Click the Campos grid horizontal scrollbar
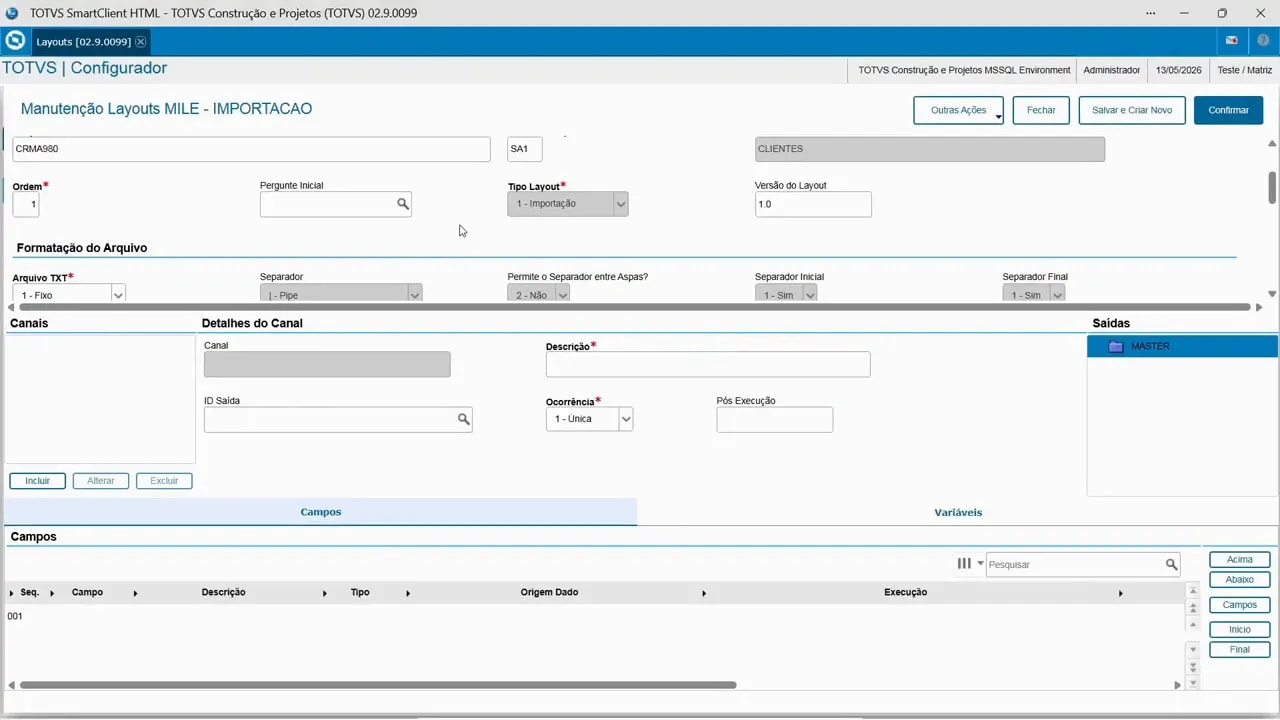 pyautogui.click(x=378, y=685)
